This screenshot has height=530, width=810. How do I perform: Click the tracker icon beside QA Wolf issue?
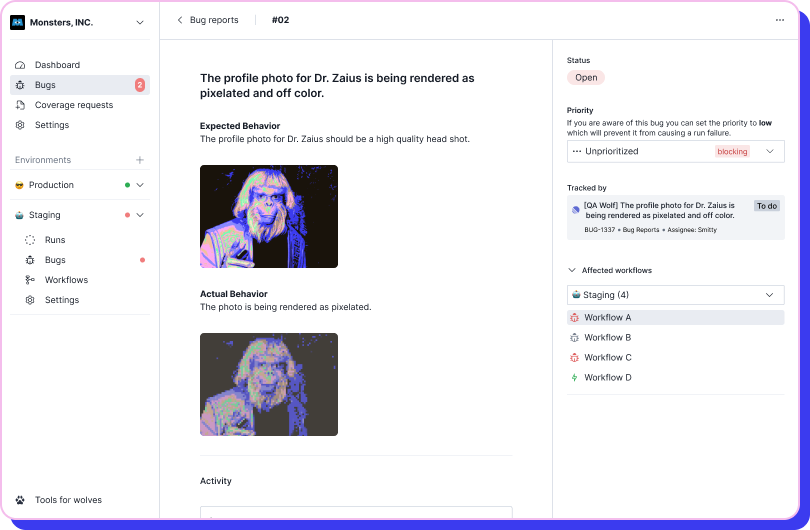point(575,210)
